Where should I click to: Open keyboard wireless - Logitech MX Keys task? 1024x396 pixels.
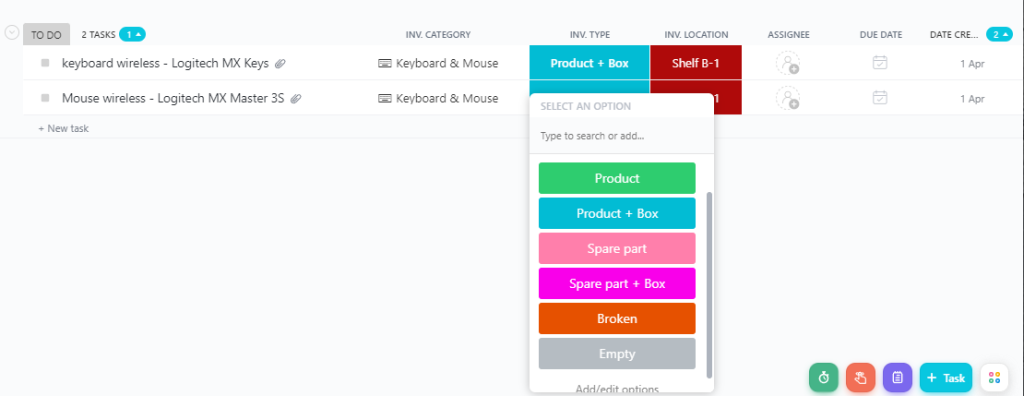point(165,63)
